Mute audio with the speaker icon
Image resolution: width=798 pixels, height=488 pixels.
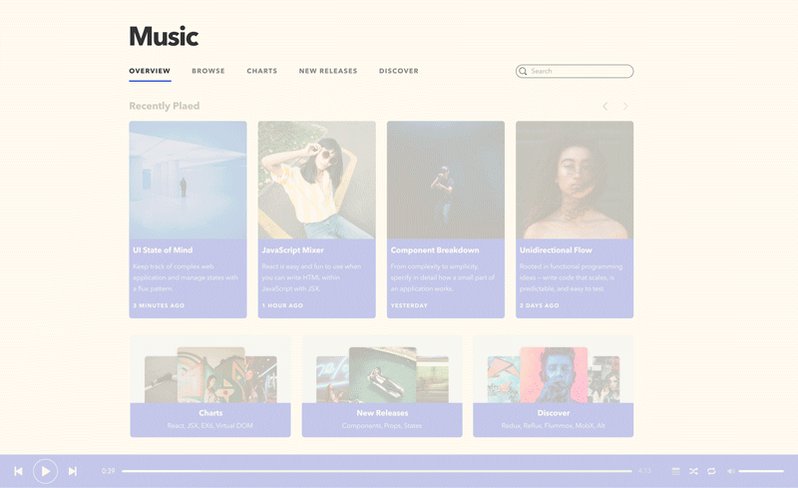[x=731, y=471]
